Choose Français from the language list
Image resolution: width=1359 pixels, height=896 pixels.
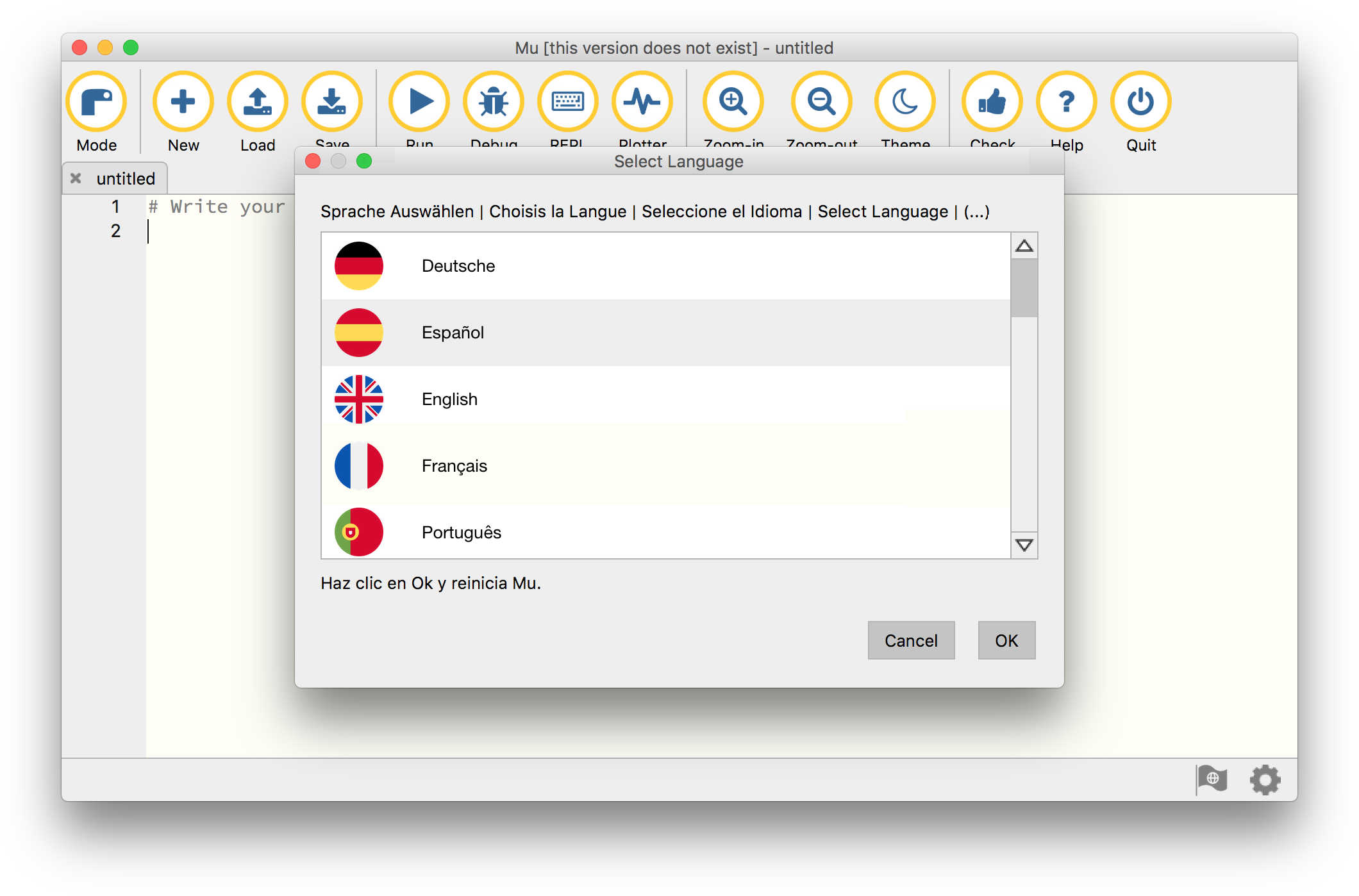(x=453, y=466)
